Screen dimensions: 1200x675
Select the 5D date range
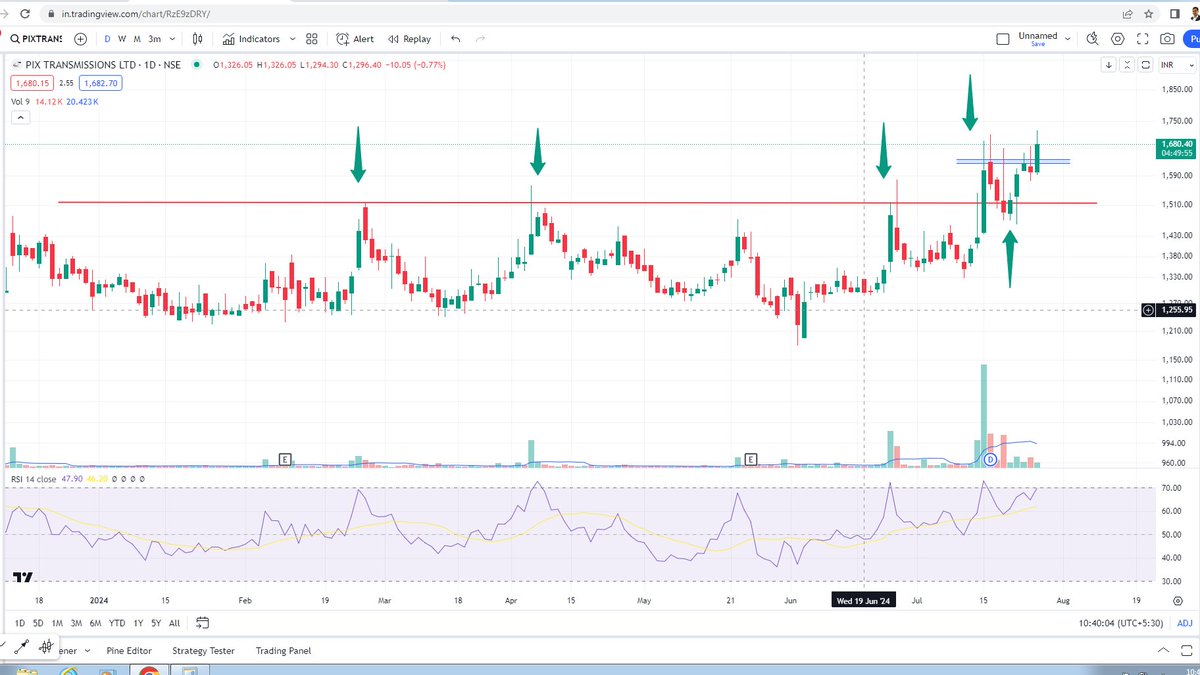pos(38,622)
